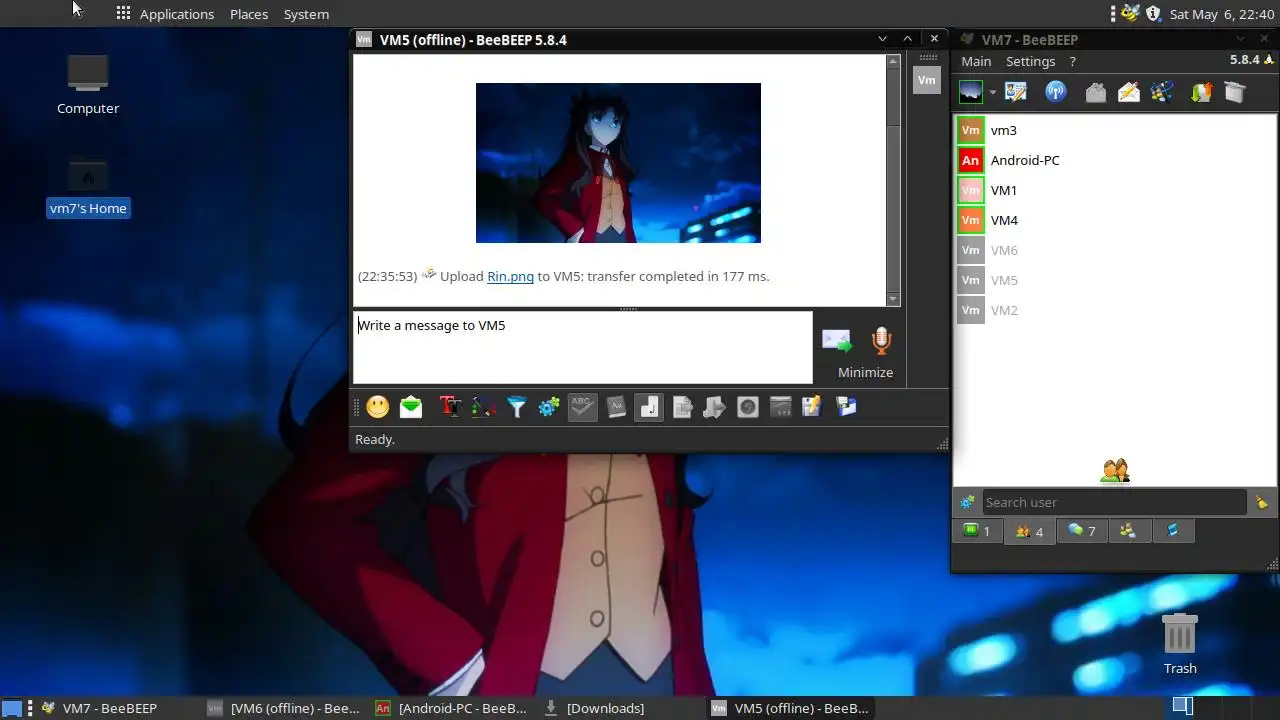Select offline user VM5 in list

pos(1115,280)
